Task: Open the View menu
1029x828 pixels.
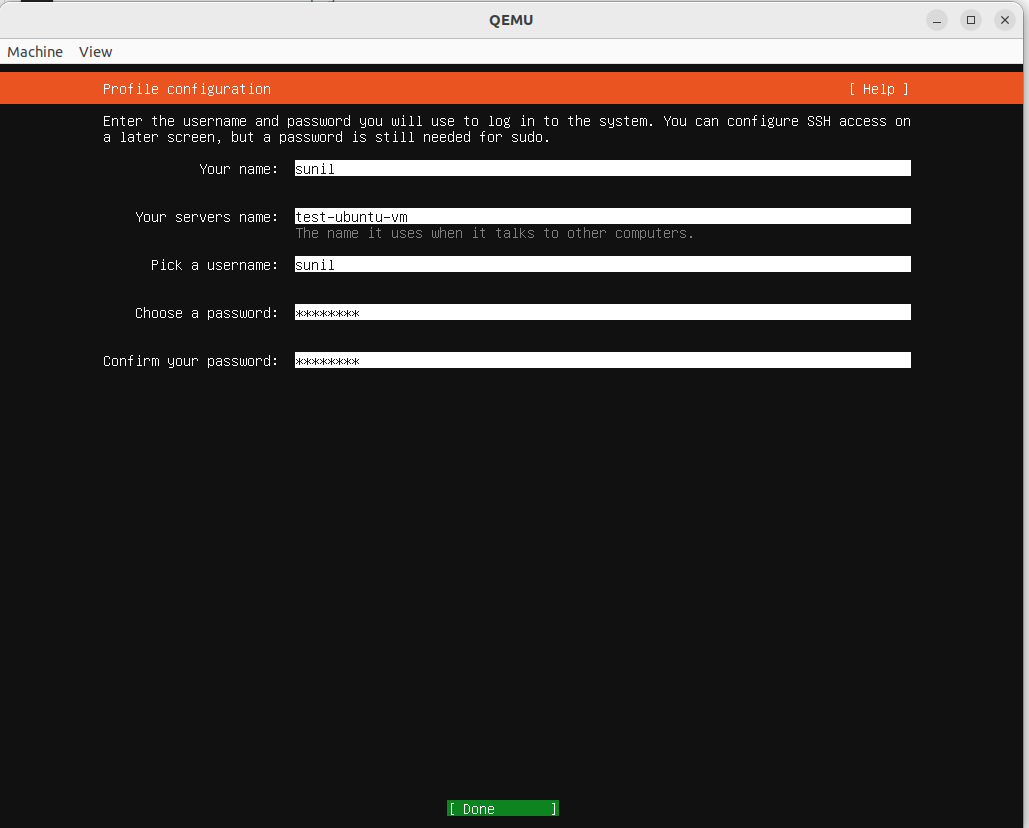Action: (95, 51)
